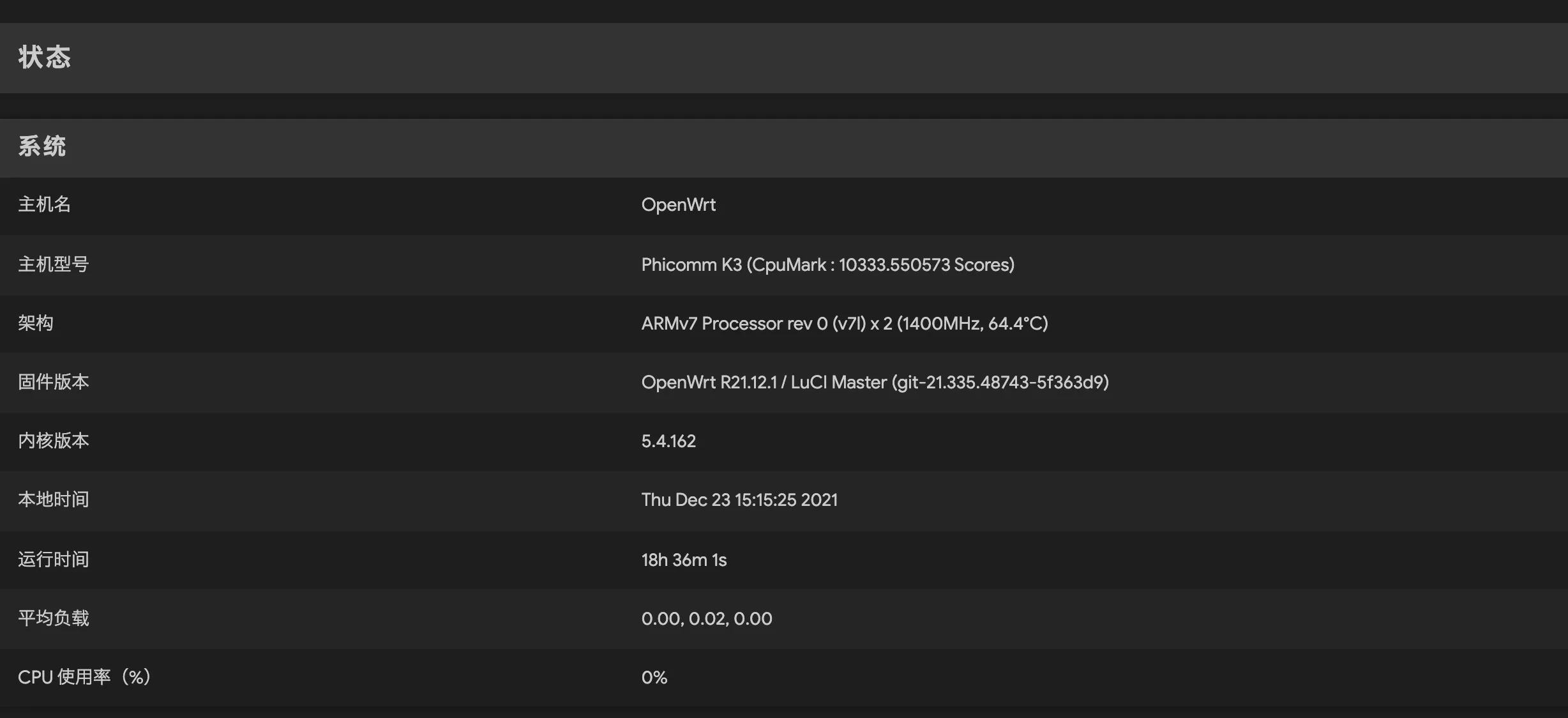This screenshot has width=1568, height=718.
Task: Select the 运行时间 row label
Action: [53, 560]
